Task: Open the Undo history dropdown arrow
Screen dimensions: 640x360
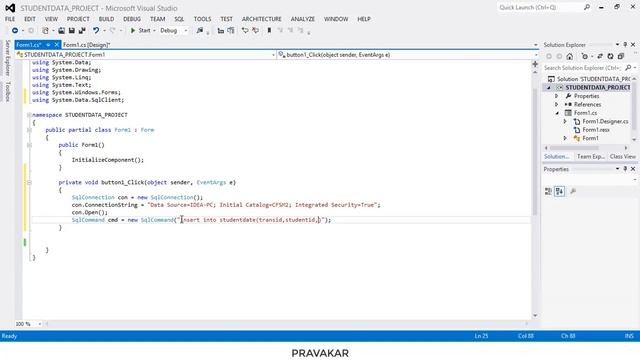Action: (104, 31)
